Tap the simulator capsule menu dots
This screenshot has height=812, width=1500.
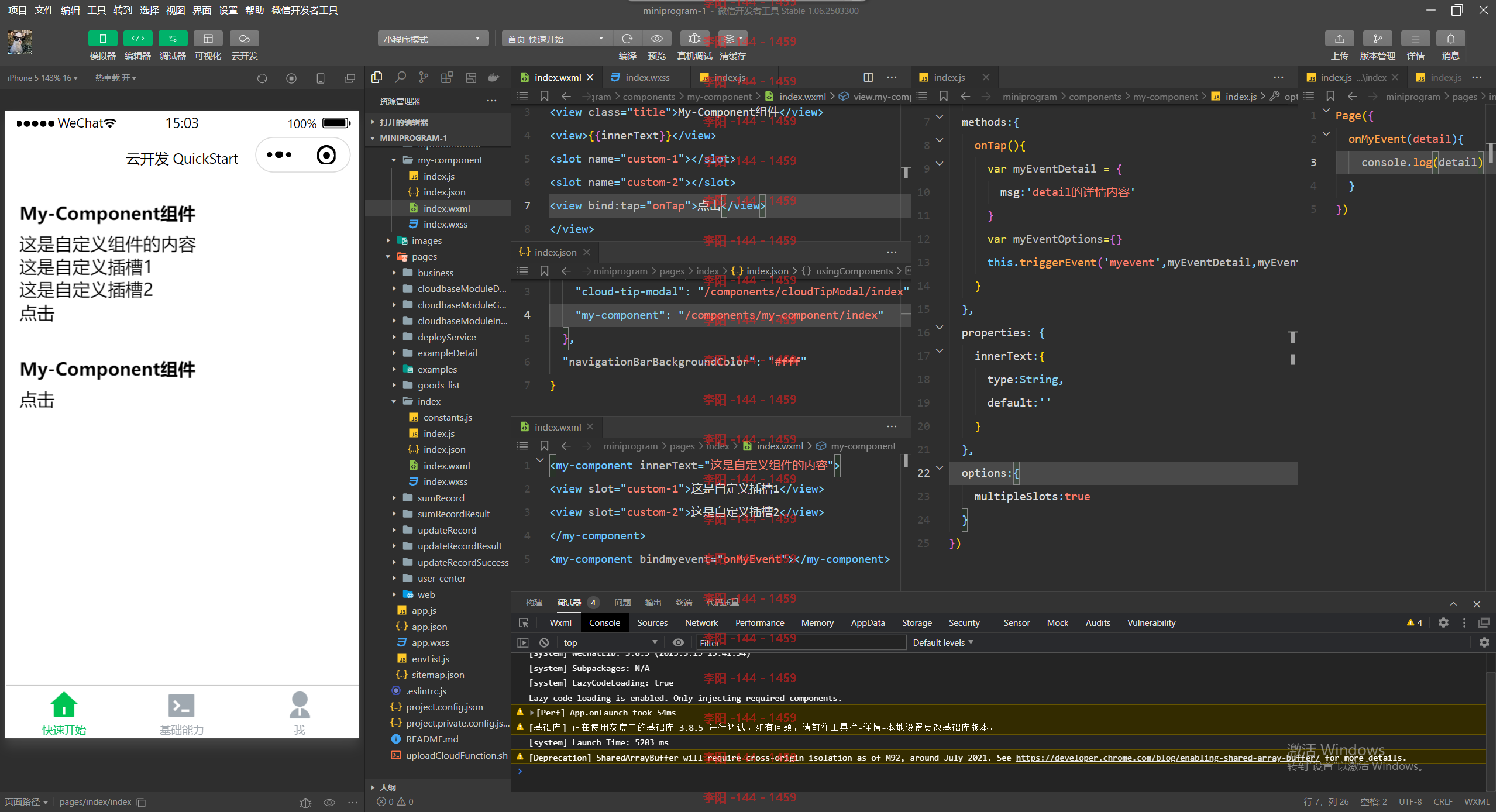pos(279,155)
